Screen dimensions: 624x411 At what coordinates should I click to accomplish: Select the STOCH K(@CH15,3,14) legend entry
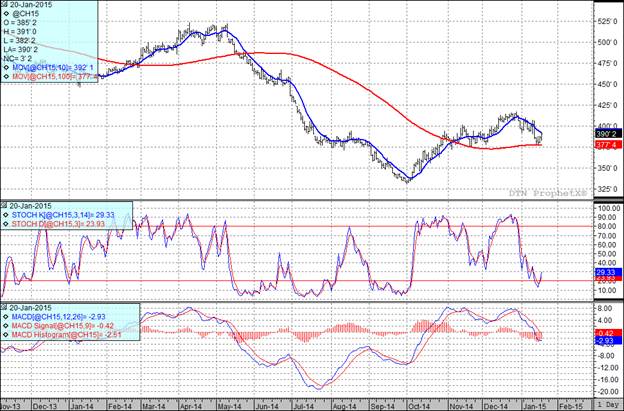[x=63, y=215]
